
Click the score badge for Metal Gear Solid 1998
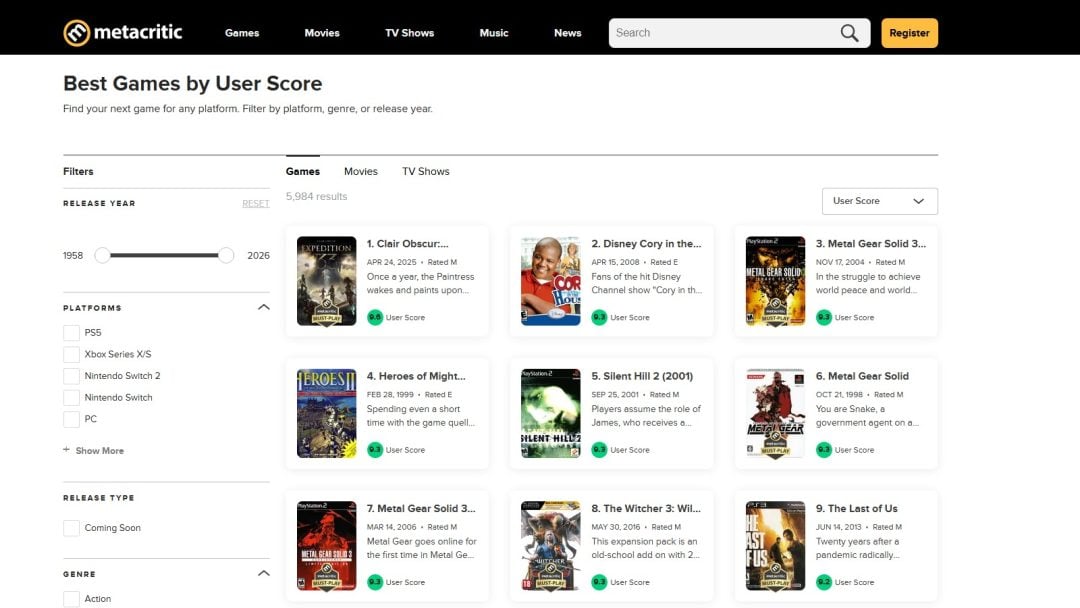pos(823,450)
